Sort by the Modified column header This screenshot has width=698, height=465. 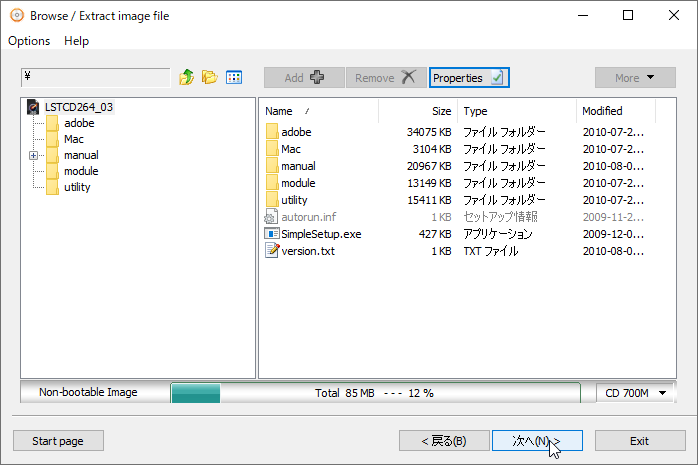(616, 111)
